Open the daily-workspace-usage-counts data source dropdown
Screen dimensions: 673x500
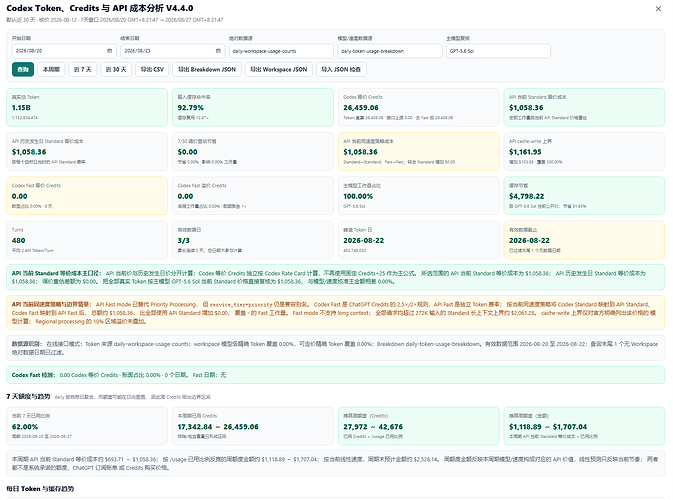(x=281, y=51)
